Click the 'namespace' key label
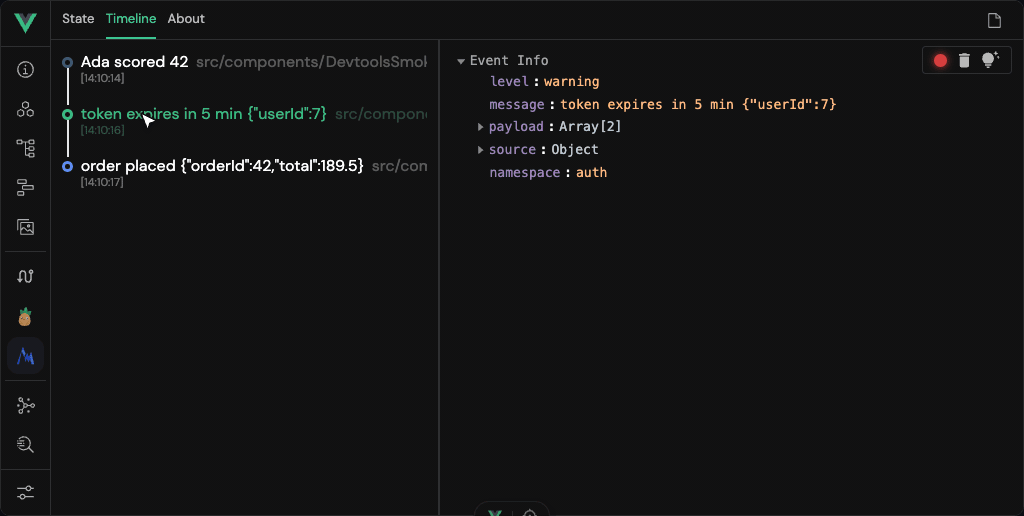 [x=525, y=172]
